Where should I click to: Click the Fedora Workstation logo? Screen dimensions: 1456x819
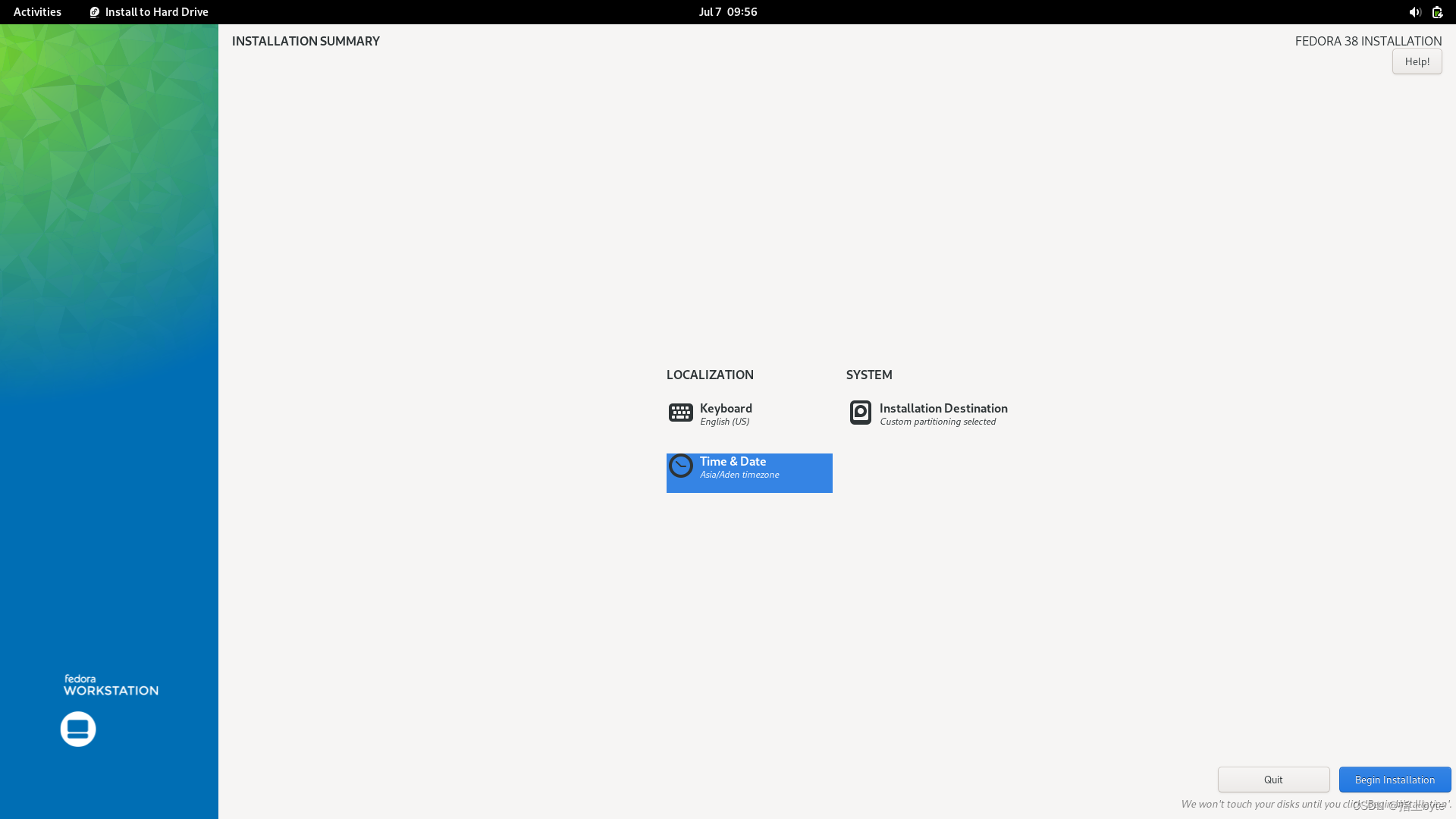tap(111, 685)
